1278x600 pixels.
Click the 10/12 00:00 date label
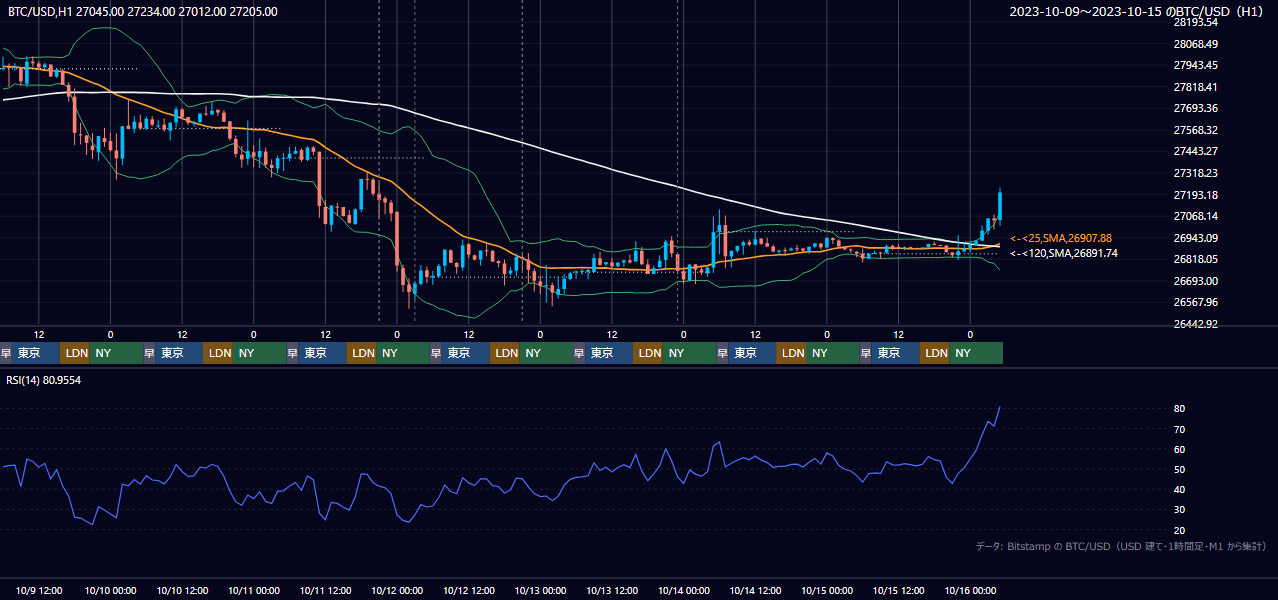(397, 590)
